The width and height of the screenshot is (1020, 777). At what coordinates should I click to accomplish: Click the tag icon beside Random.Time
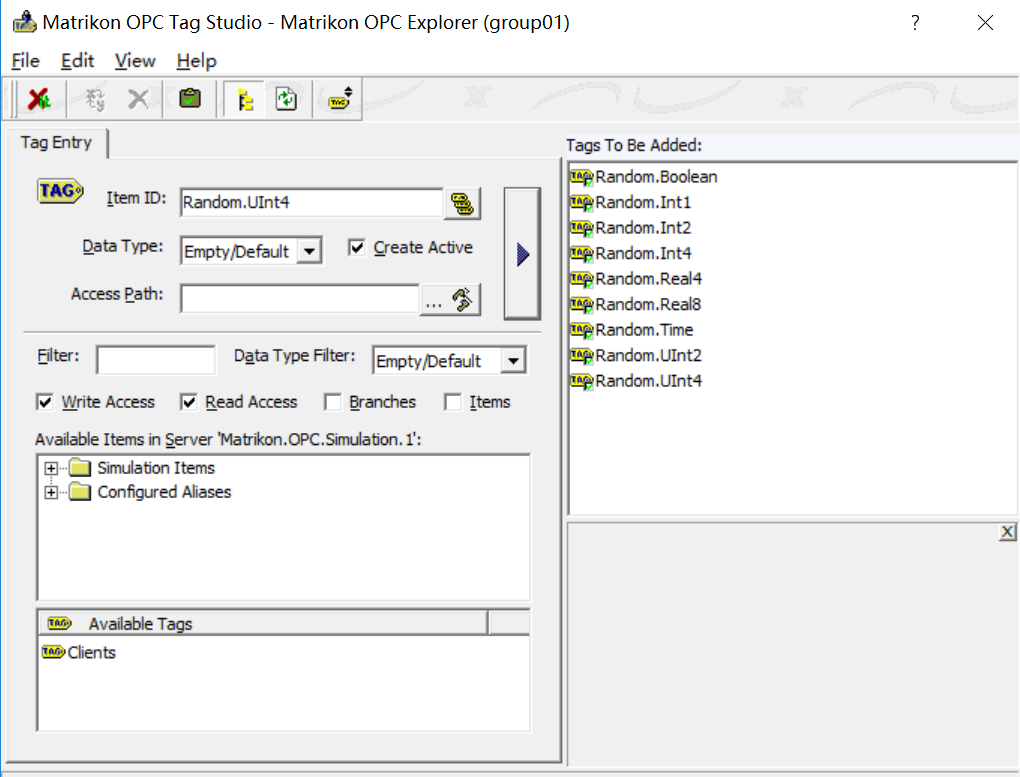(x=582, y=330)
